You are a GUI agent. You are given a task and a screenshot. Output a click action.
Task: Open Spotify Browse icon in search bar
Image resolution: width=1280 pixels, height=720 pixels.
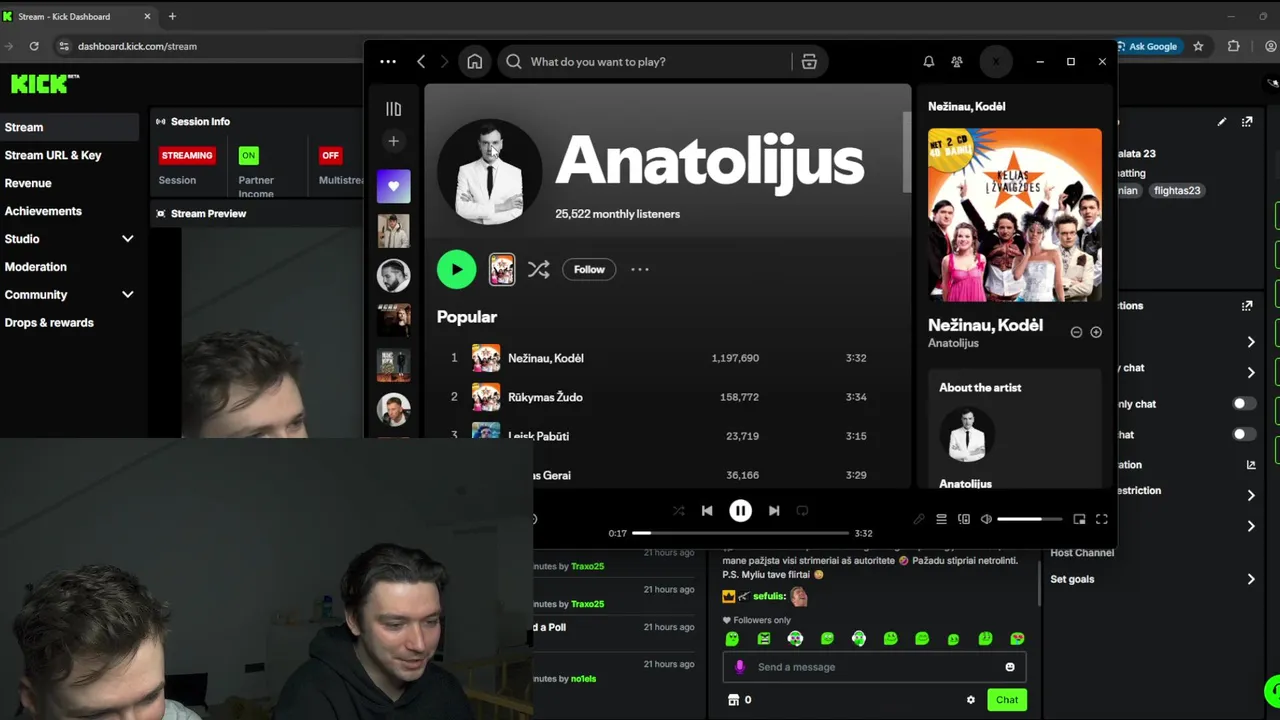pos(809,62)
